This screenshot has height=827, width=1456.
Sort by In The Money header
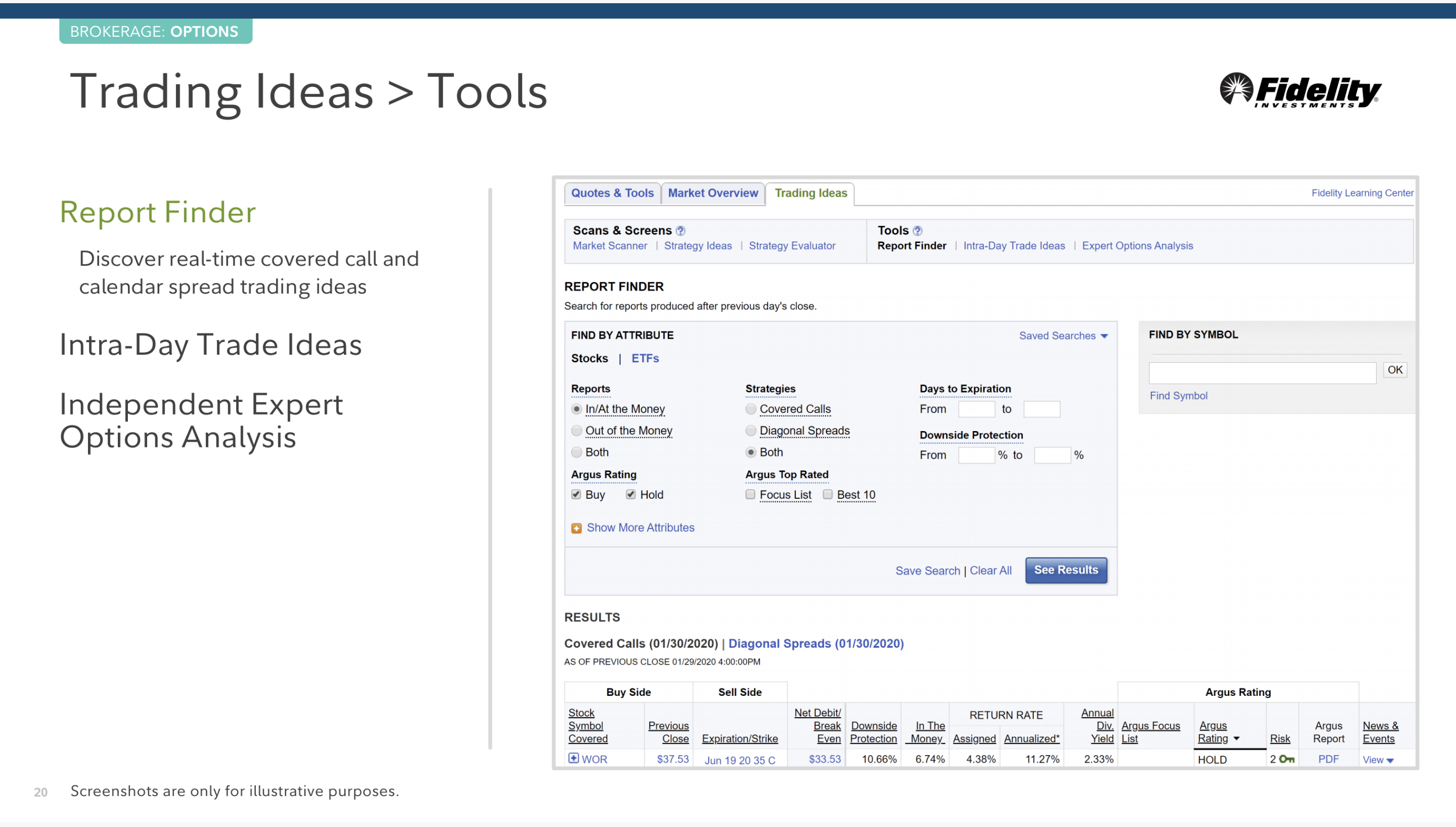(928, 733)
